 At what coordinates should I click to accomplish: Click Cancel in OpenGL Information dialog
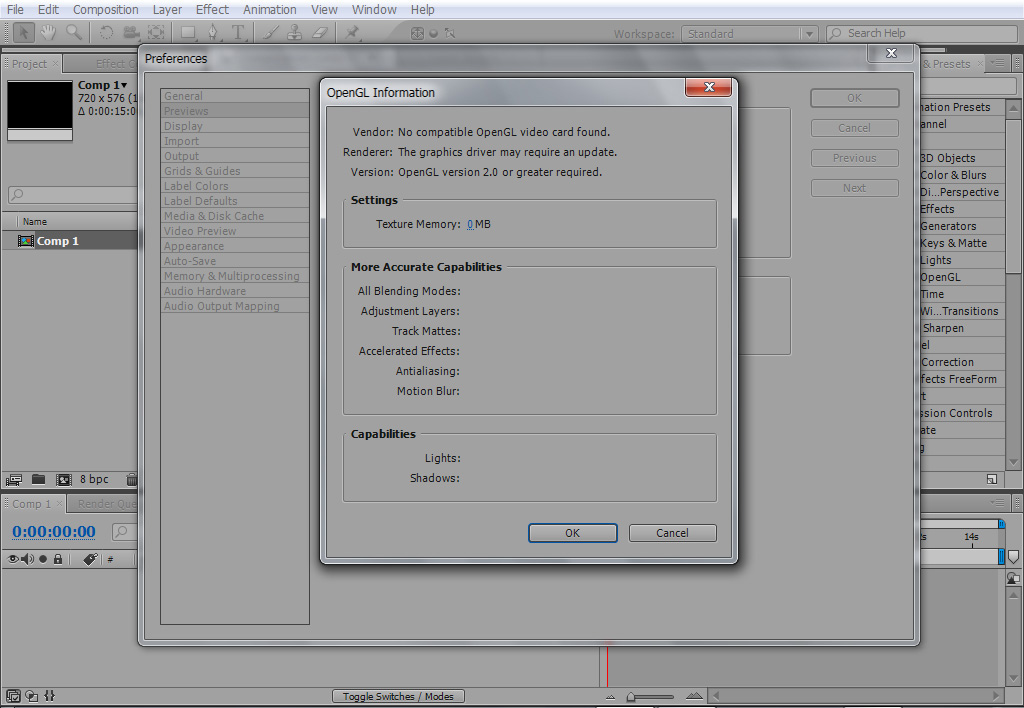673,533
